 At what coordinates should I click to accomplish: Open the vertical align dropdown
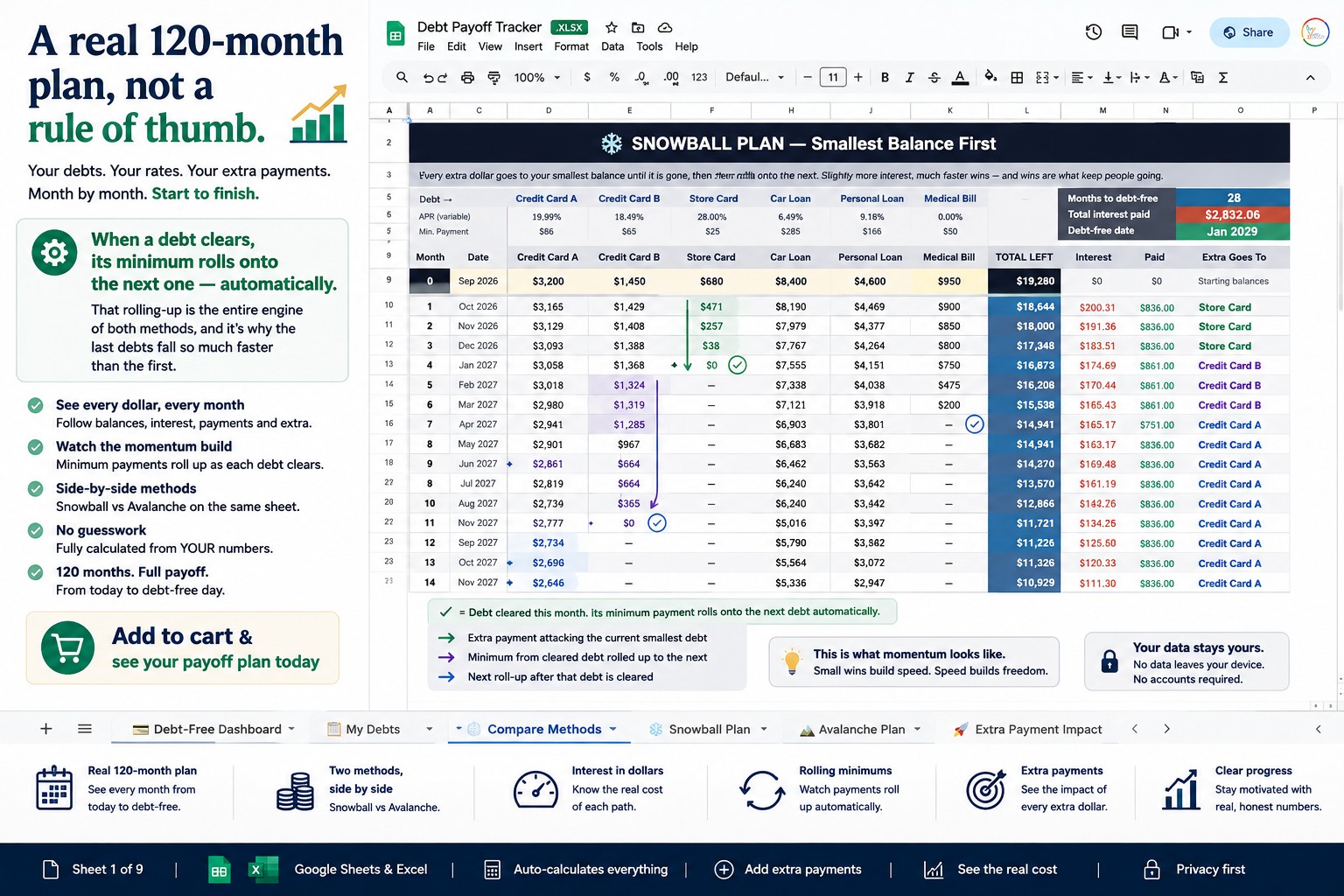(x=1112, y=78)
